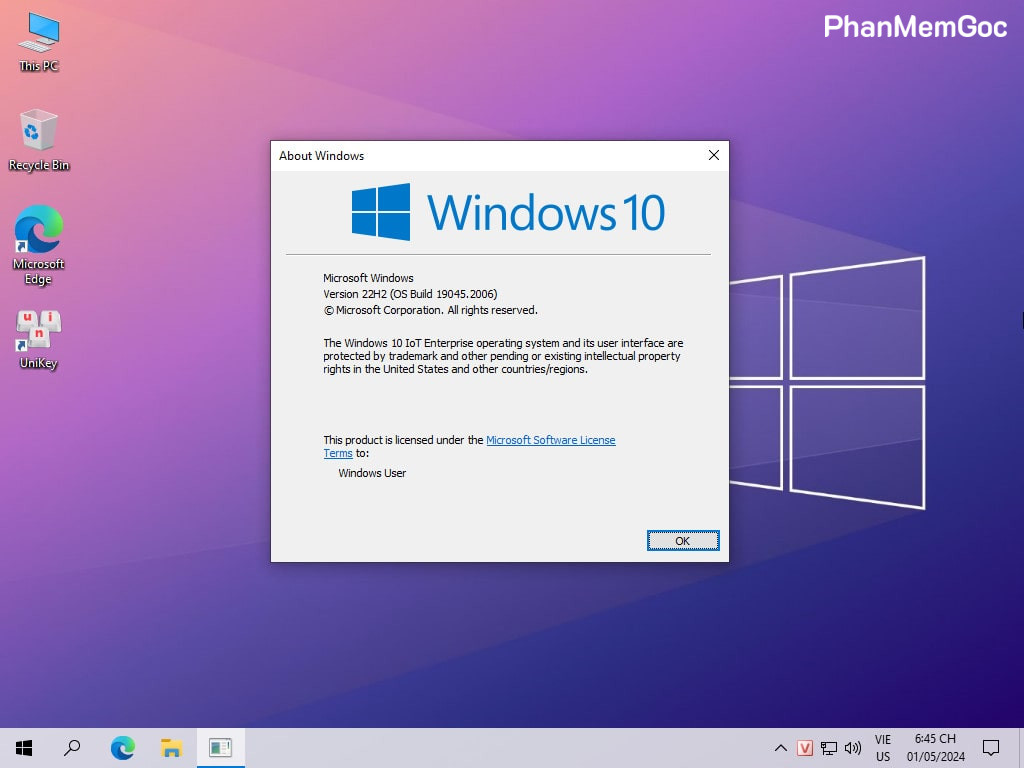Screen dimensions: 1024x768
Task: Select the Recycle Bin desktop icon
Action: [x=39, y=138]
